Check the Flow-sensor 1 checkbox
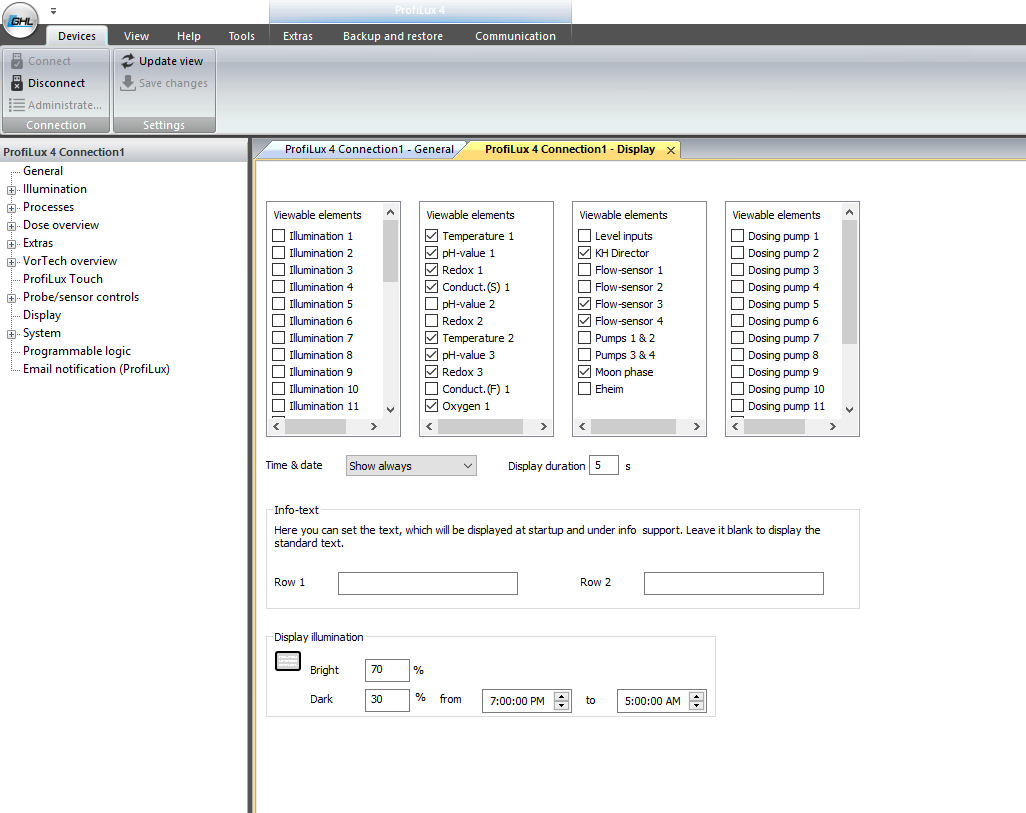Image resolution: width=1026 pixels, height=813 pixels. (x=584, y=270)
